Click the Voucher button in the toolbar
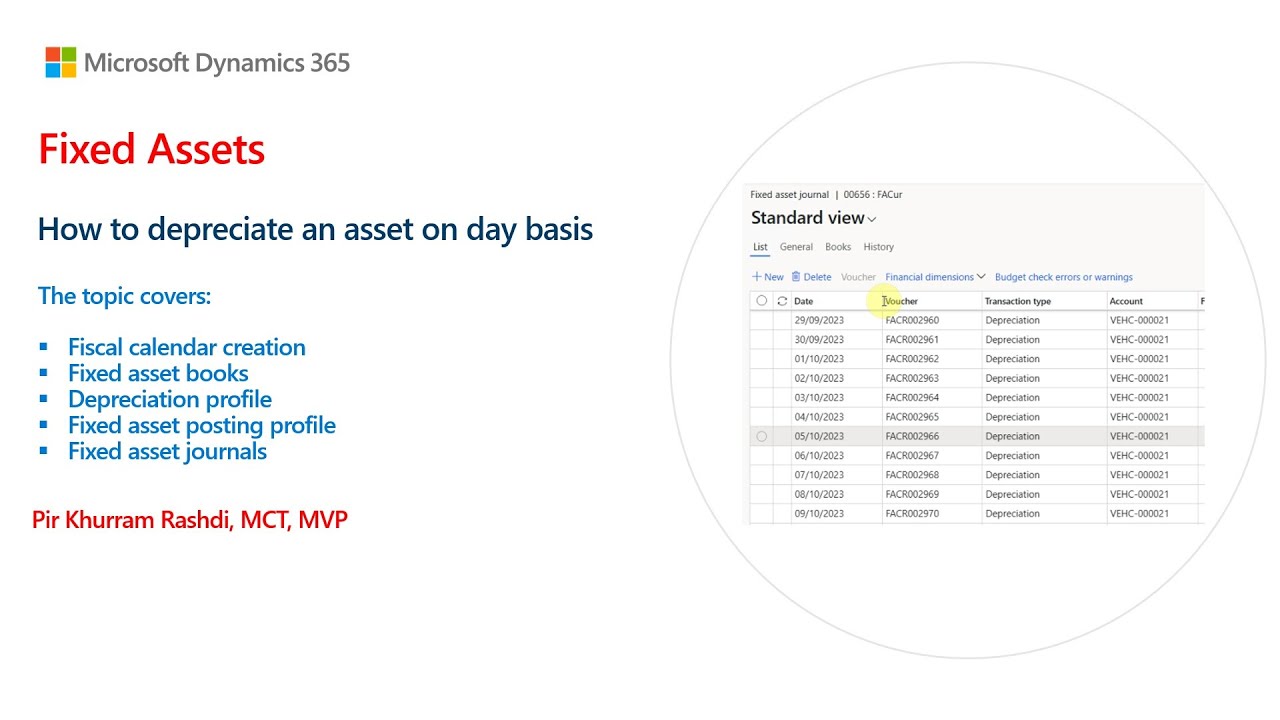 (x=858, y=277)
